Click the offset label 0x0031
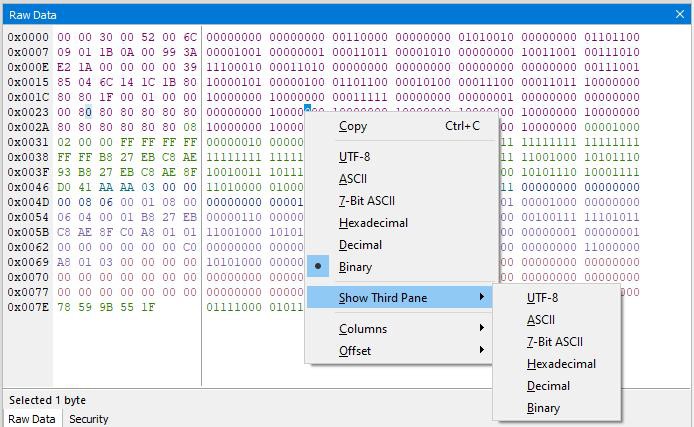Image resolution: width=694 pixels, height=427 pixels. coord(28,142)
